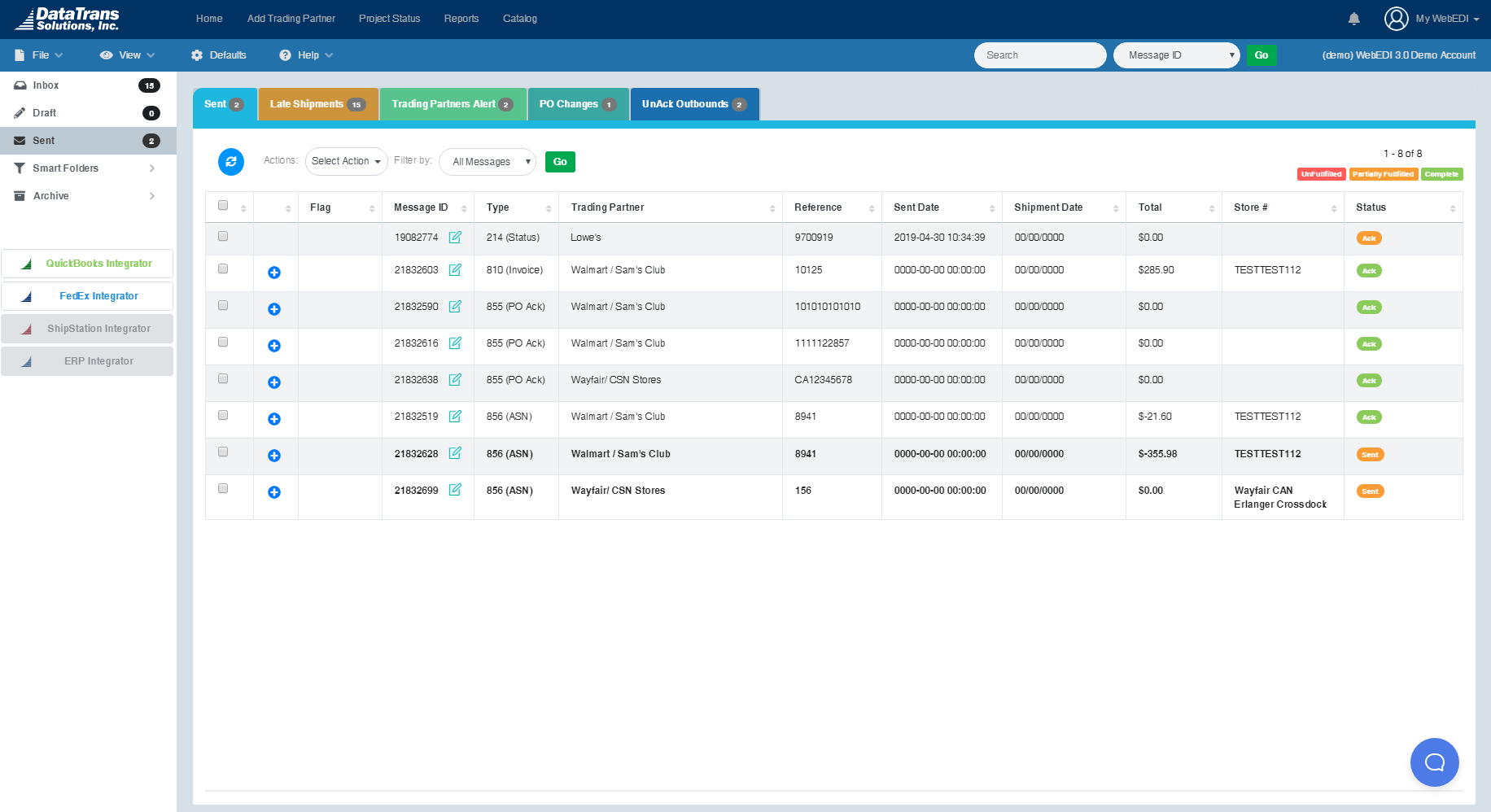The width and height of the screenshot is (1491, 812).
Task: Open the FedEx Integrator
Action: 87,296
